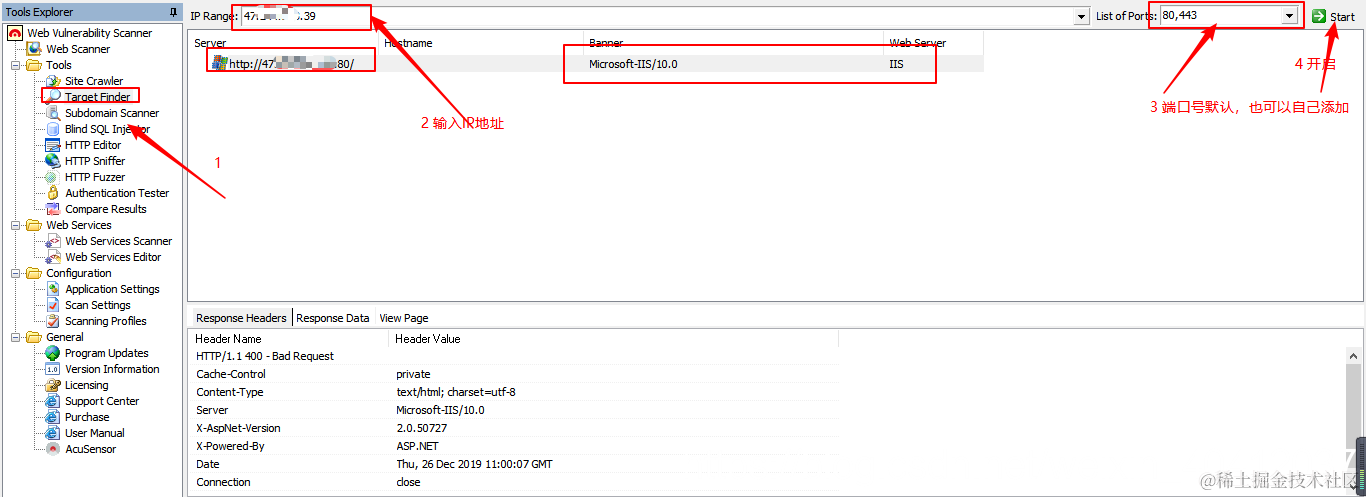Click the server icon in the result row
Viewport: 1366px width, 497px height.
tap(220, 62)
